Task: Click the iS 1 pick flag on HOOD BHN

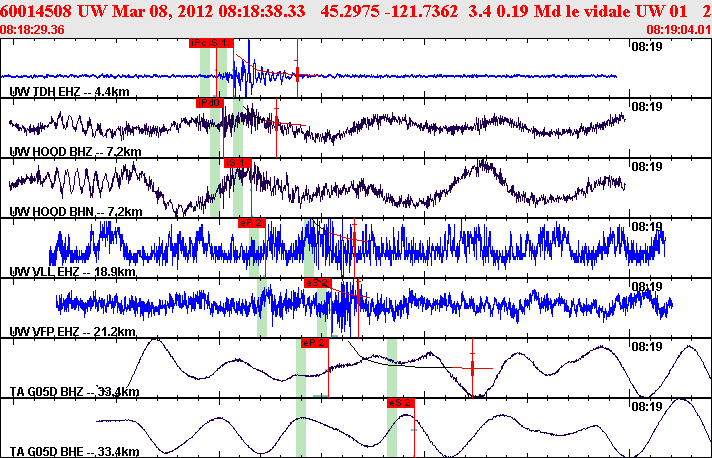Action: (x=237, y=163)
